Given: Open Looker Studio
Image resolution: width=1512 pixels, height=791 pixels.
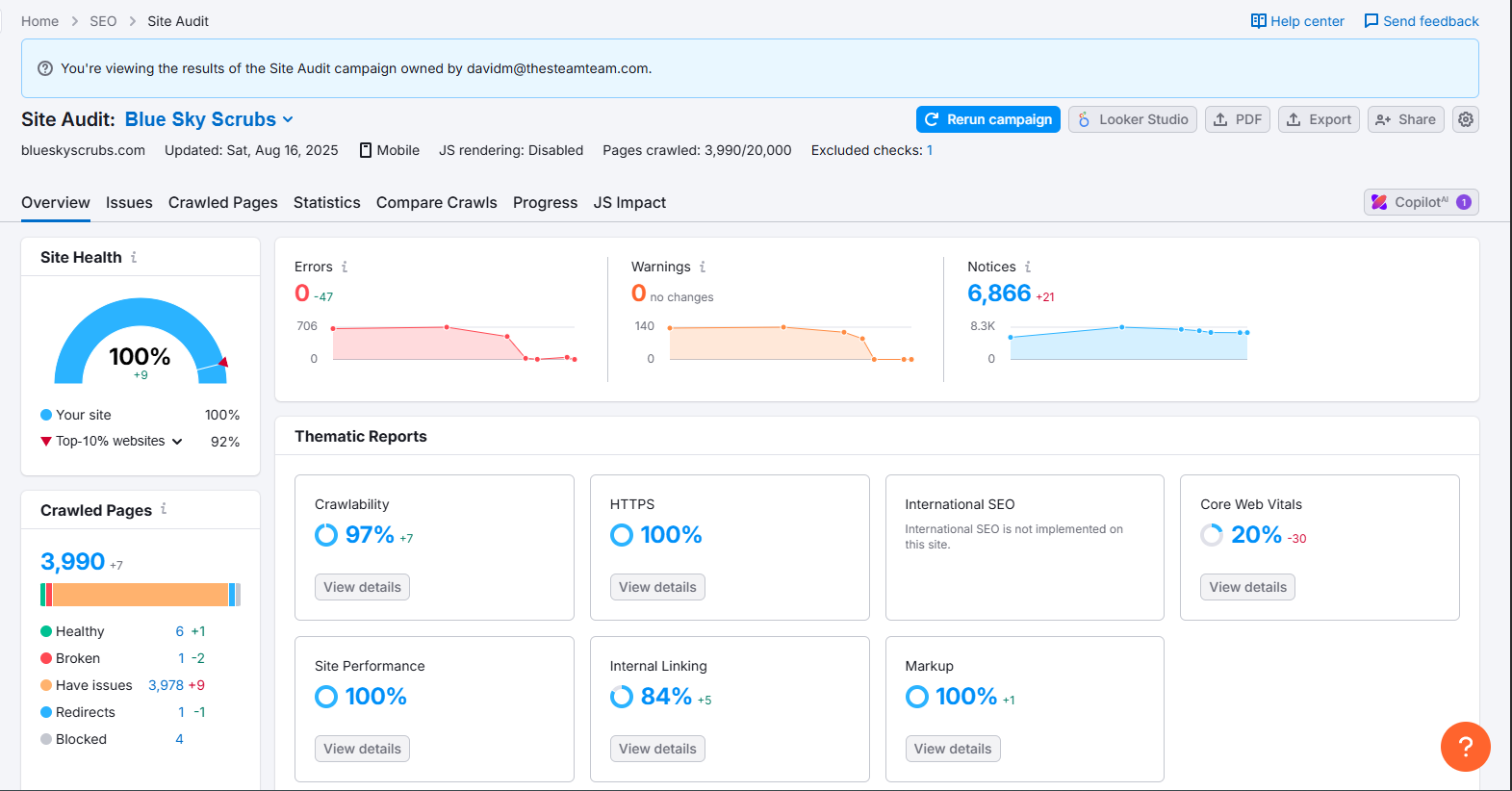Looking at the screenshot, I should coord(1133,119).
